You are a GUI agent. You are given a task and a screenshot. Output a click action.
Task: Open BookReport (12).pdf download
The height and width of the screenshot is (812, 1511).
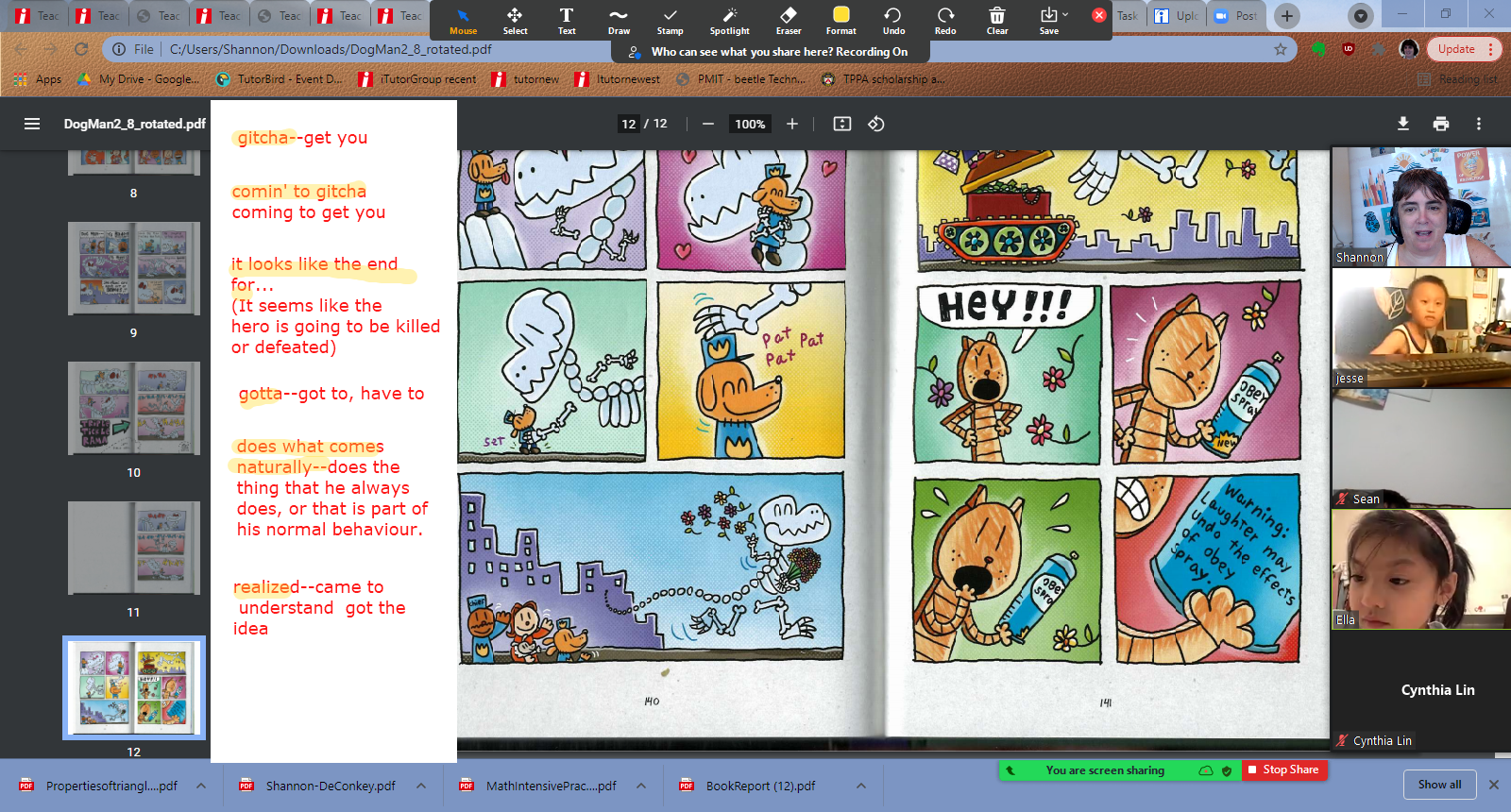(748, 786)
